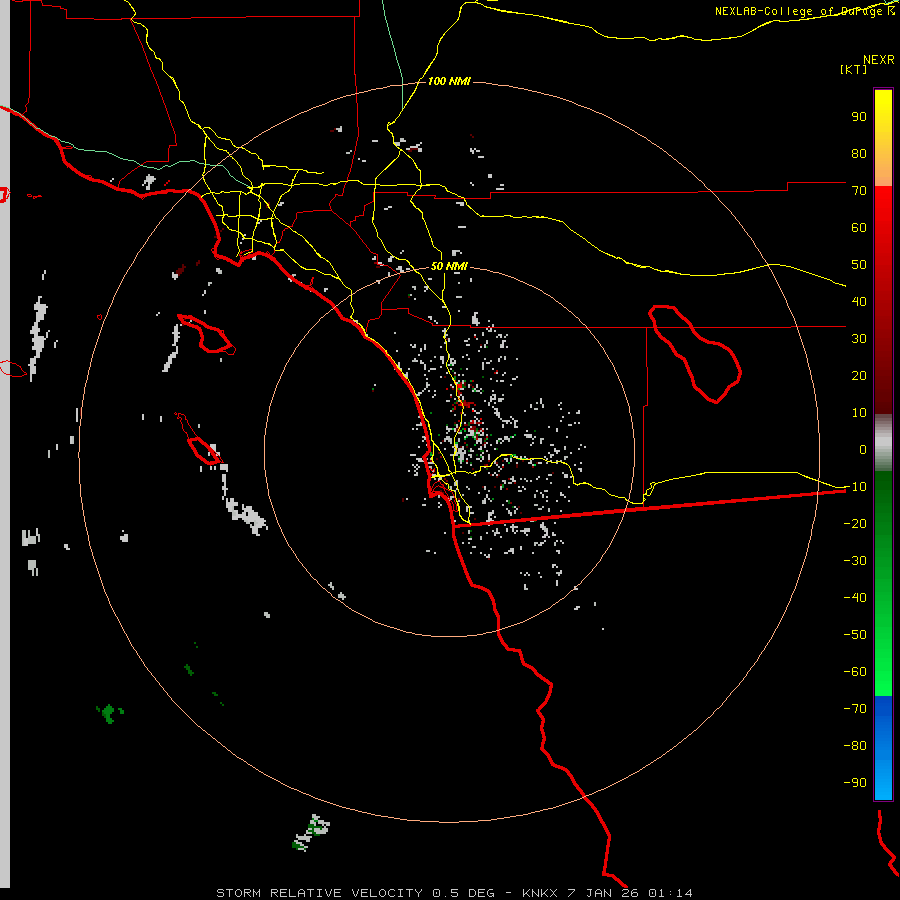Click the 7 JAN 26 date in the caption
The image size is (900, 900).
[x=603, y=893]
